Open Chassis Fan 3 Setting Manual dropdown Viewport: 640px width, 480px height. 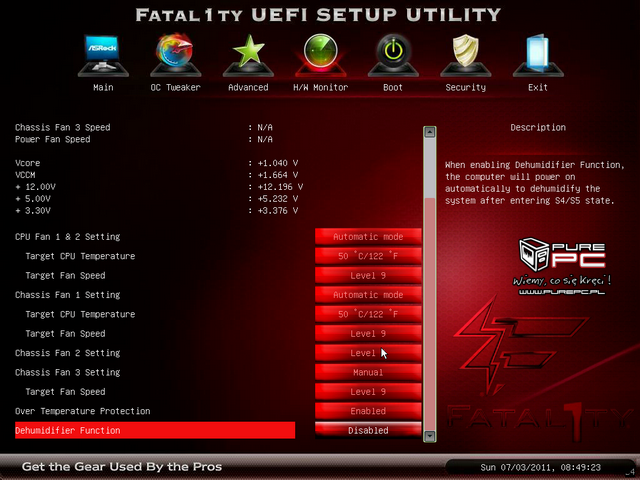coord(368,372)
